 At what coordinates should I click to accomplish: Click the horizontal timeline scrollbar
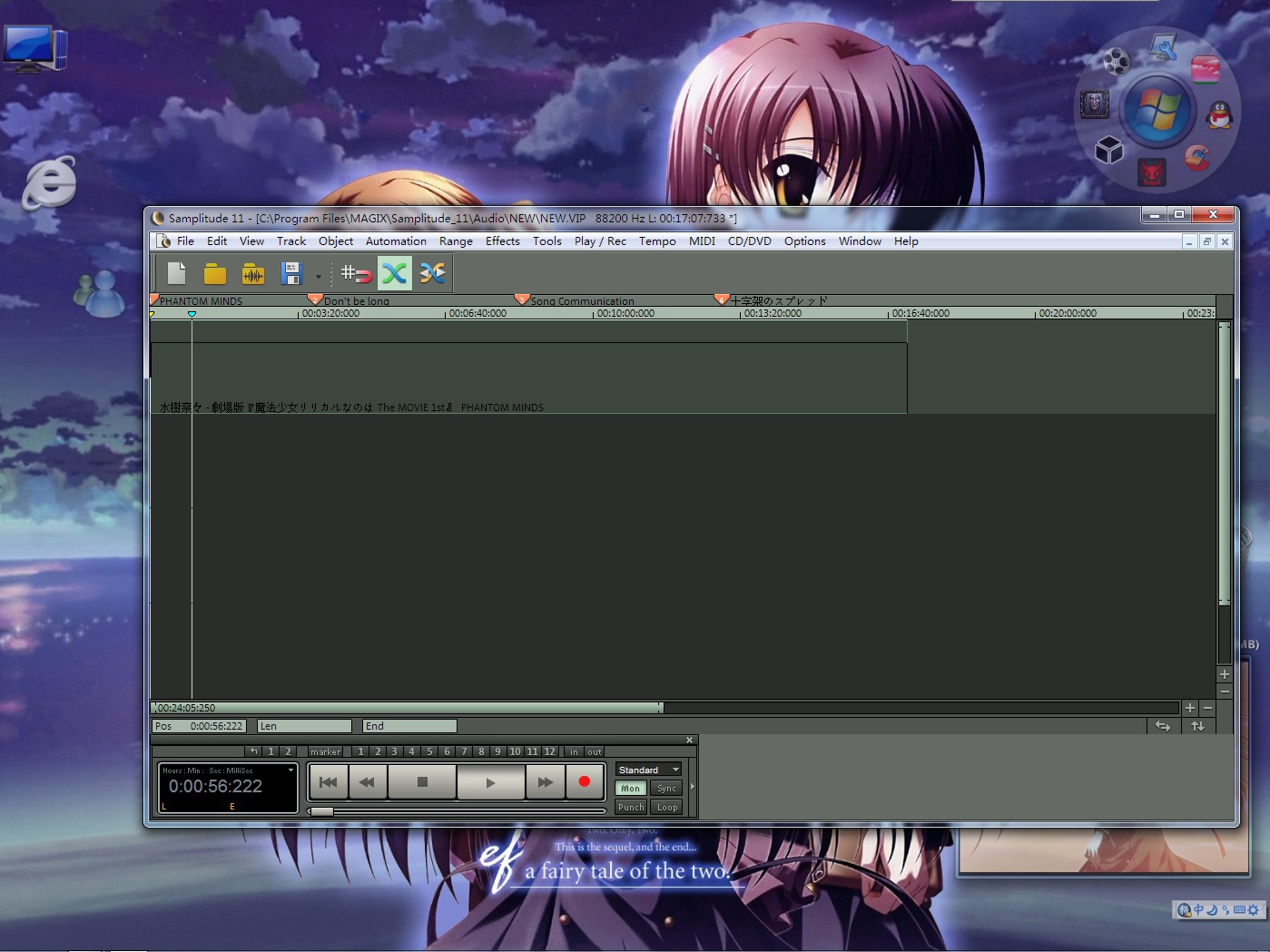tap(407, 708)
